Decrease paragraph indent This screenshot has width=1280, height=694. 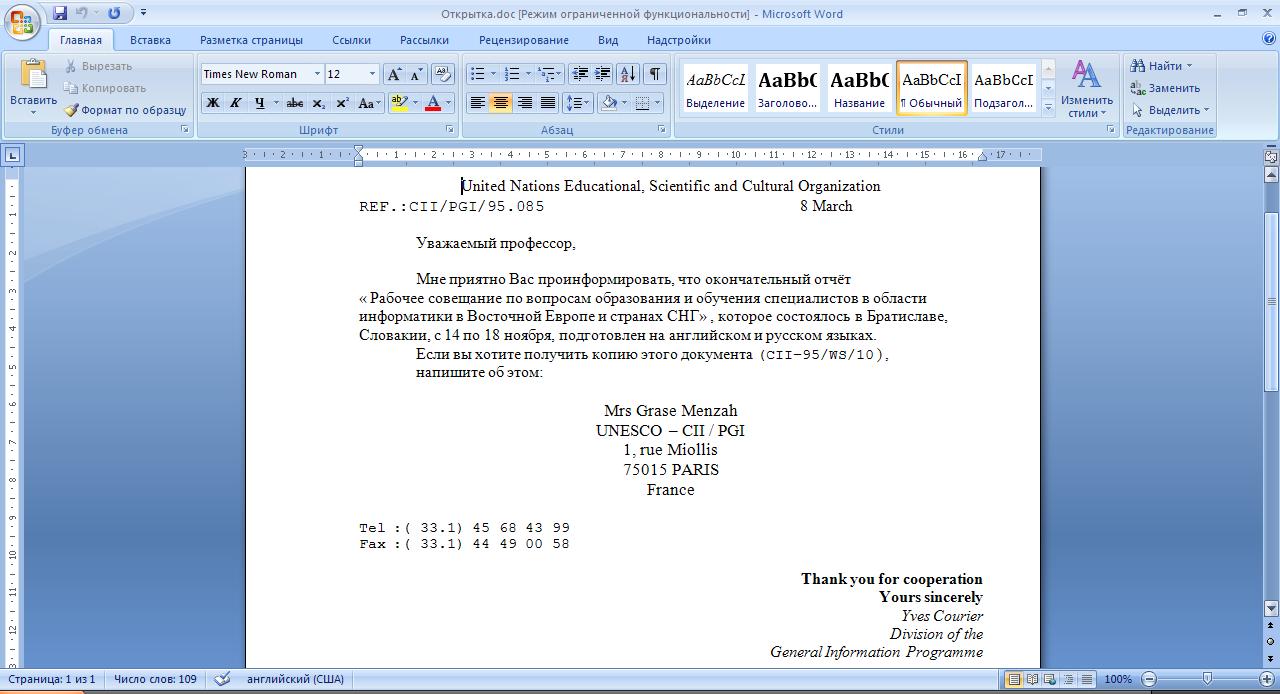580,74
